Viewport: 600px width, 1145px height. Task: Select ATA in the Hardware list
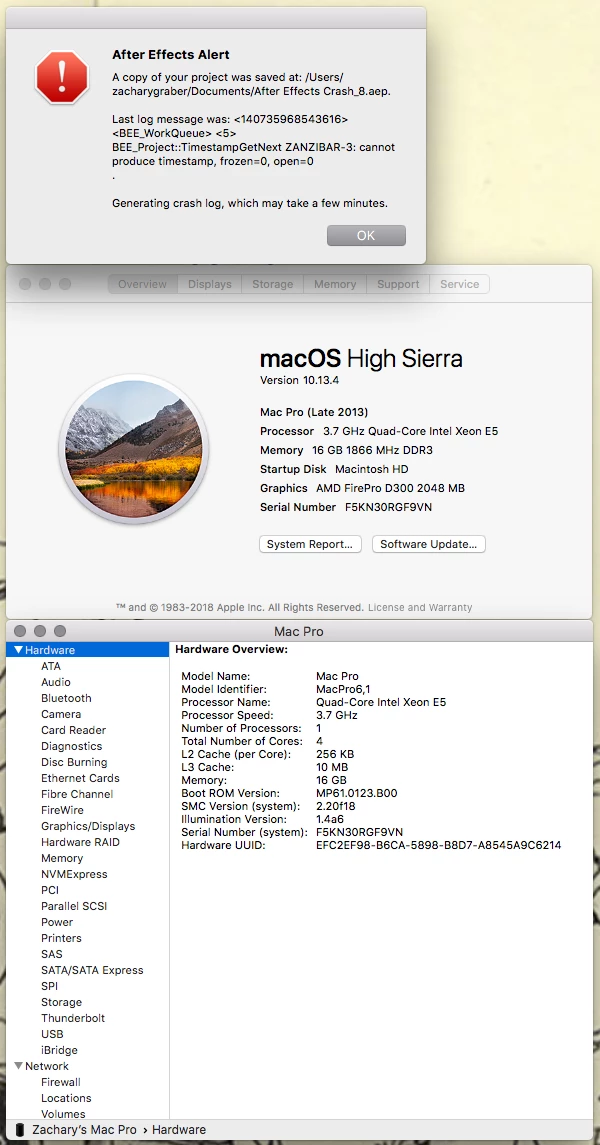51,666
